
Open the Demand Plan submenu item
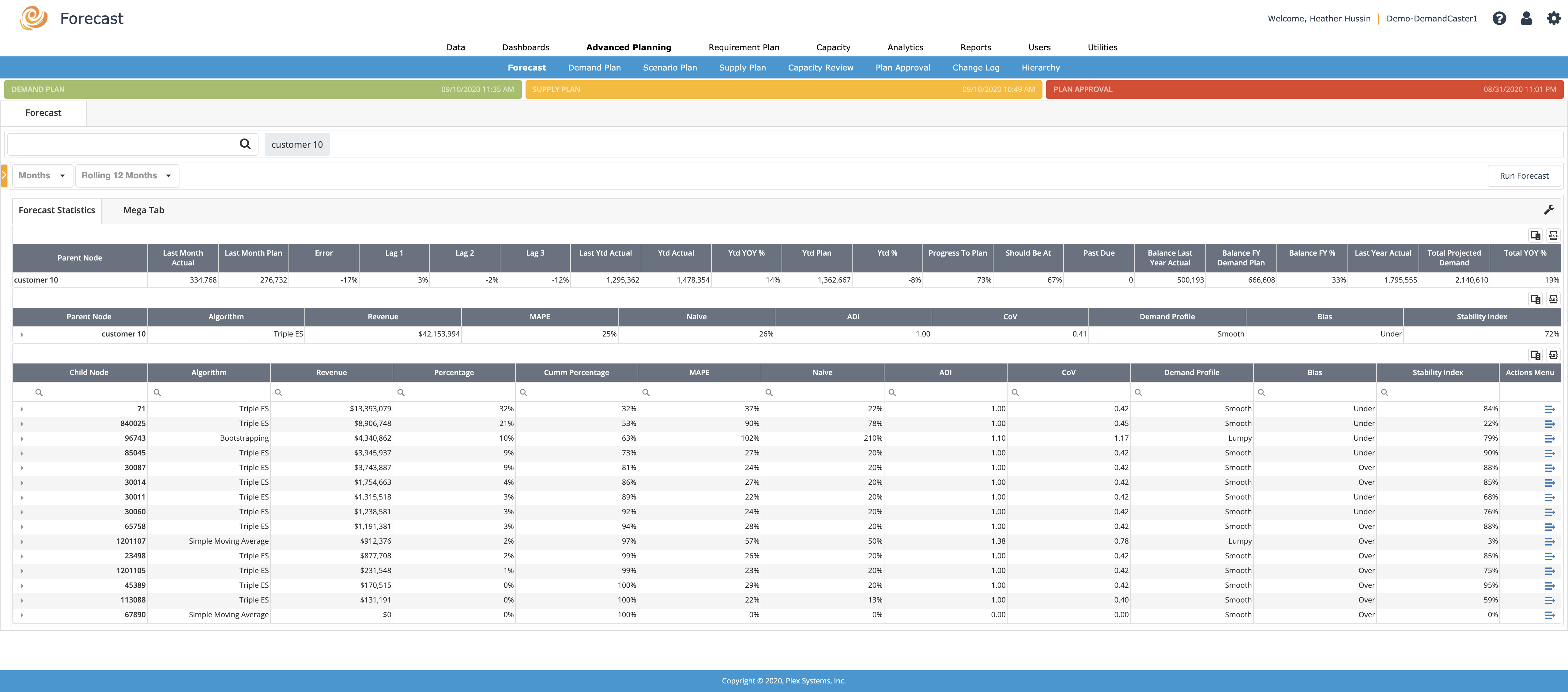pyautogui.click(x=594, y=68)
